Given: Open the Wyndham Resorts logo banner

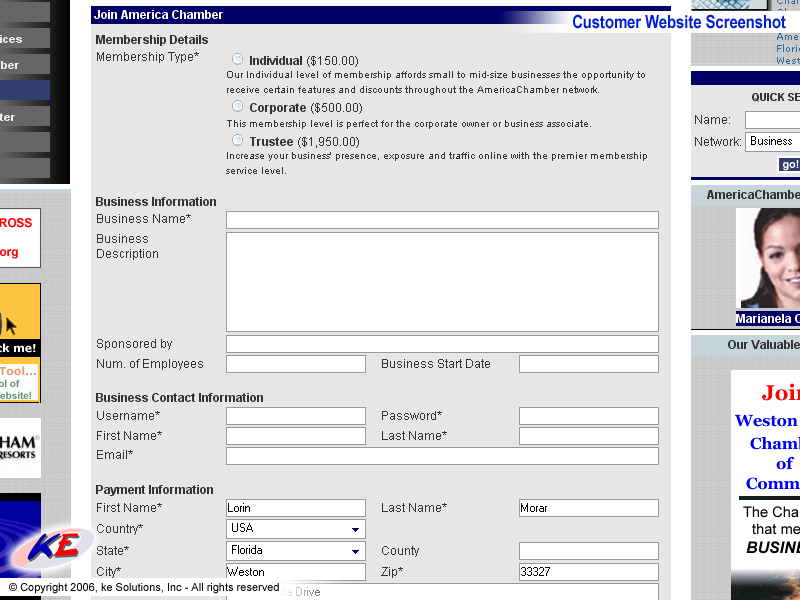Looking at the screenshot, I should coord(19,448).
